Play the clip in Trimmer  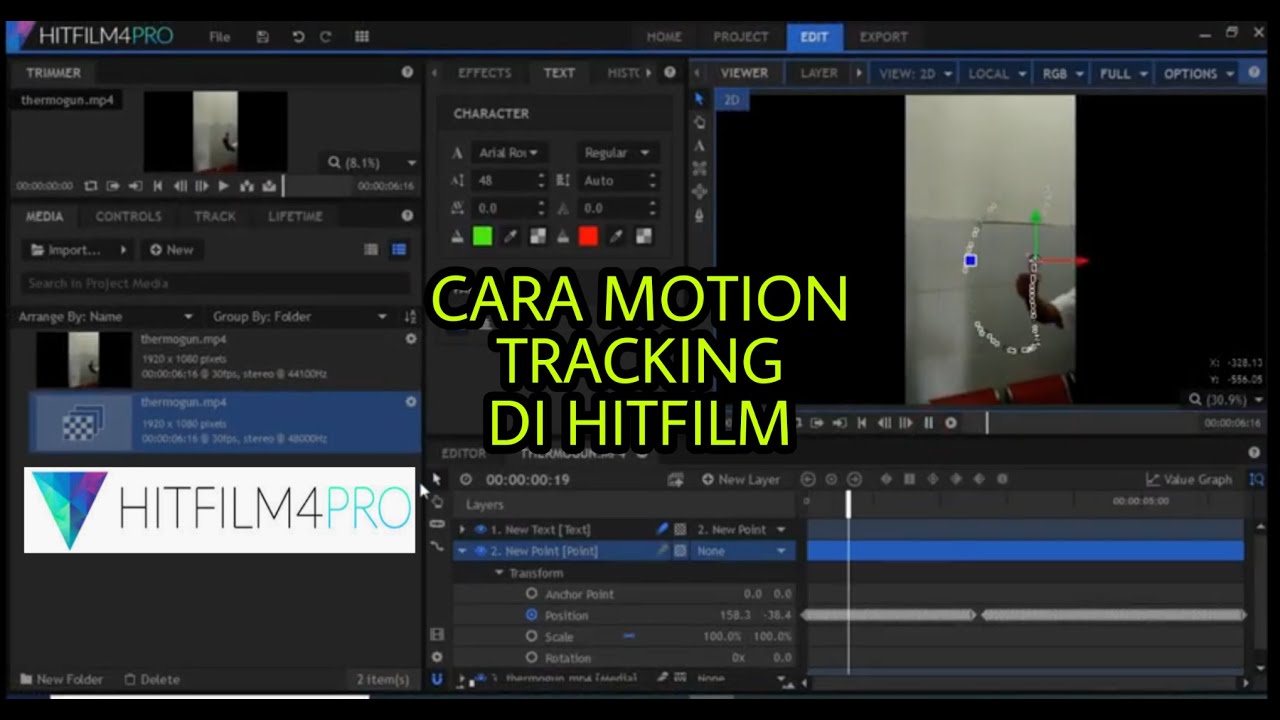coord(224,186)
